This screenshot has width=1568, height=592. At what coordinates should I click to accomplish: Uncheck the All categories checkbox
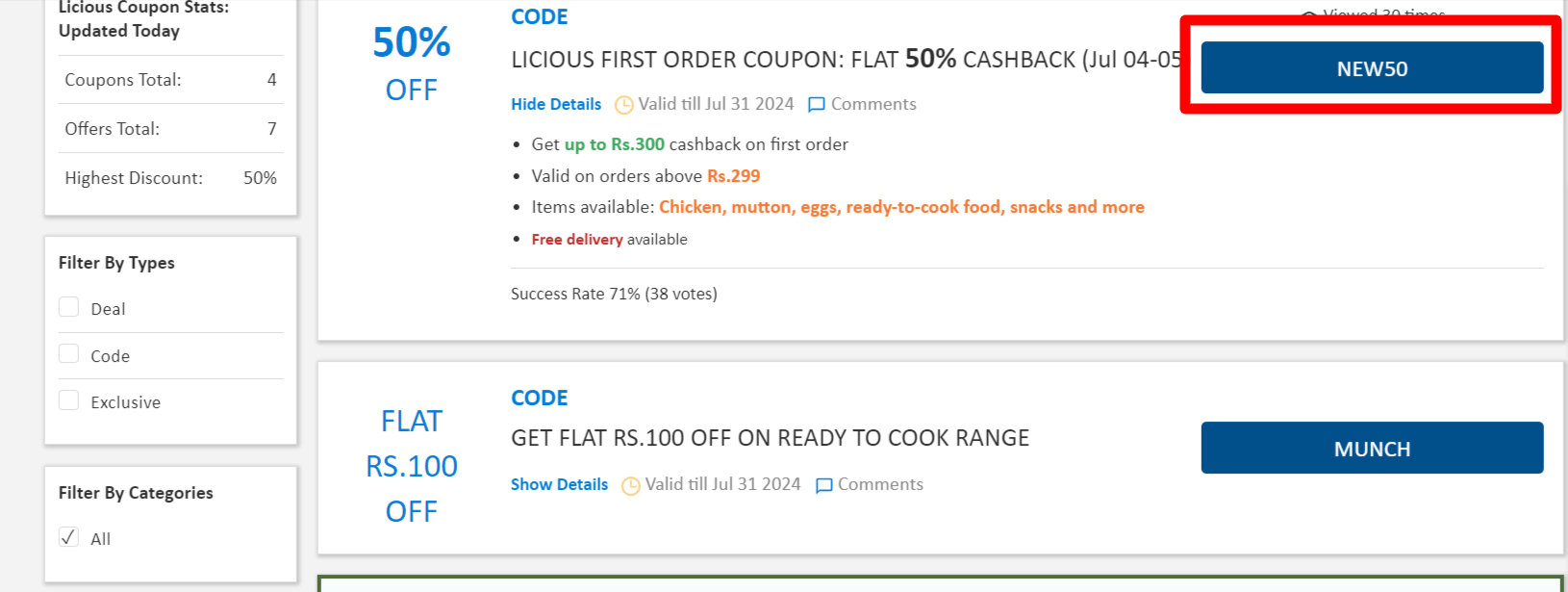click(68, 537)
